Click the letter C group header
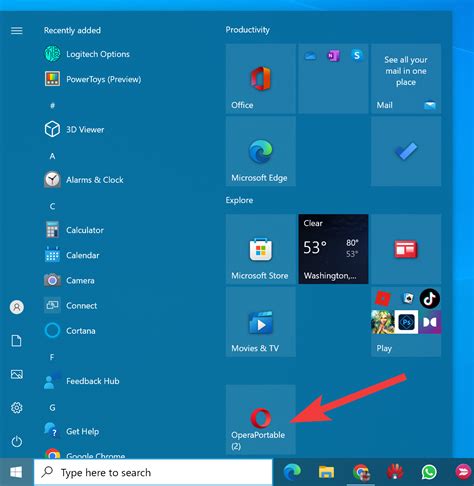The image size is (474, 486). (52, 206)
